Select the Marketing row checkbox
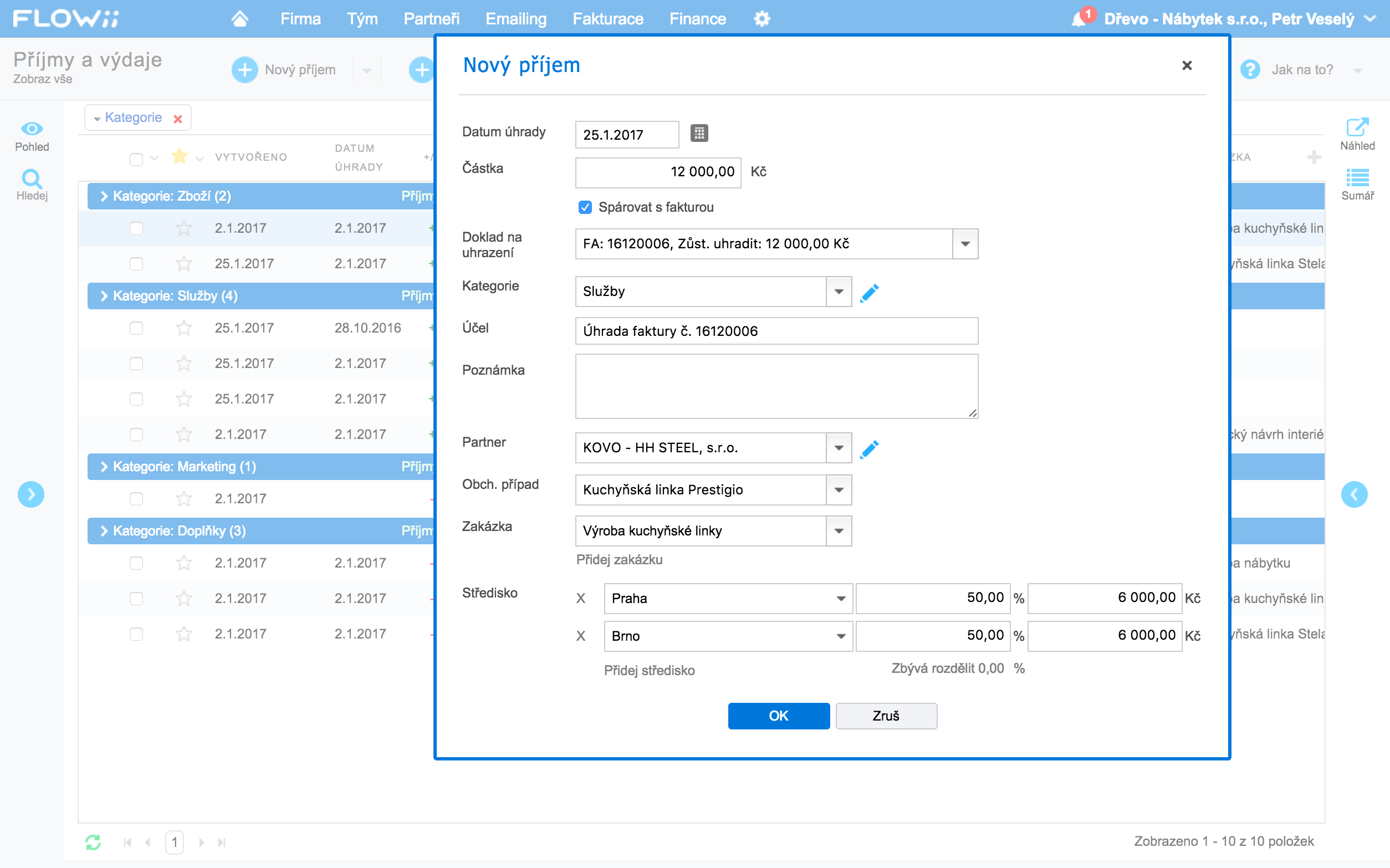This screenshot has width=1390, height=868. tap(136, 499)
